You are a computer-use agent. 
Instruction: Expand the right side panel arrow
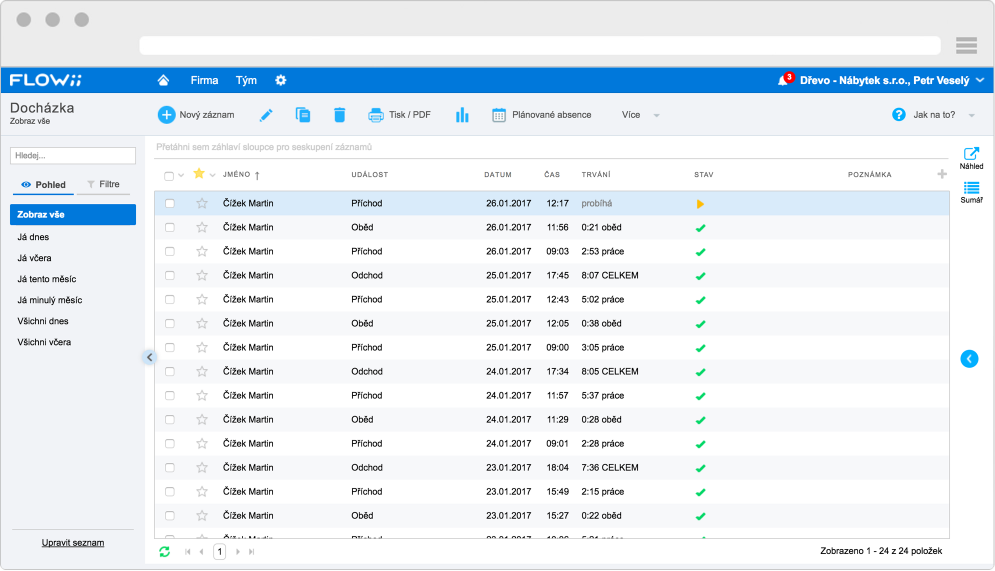969,359
